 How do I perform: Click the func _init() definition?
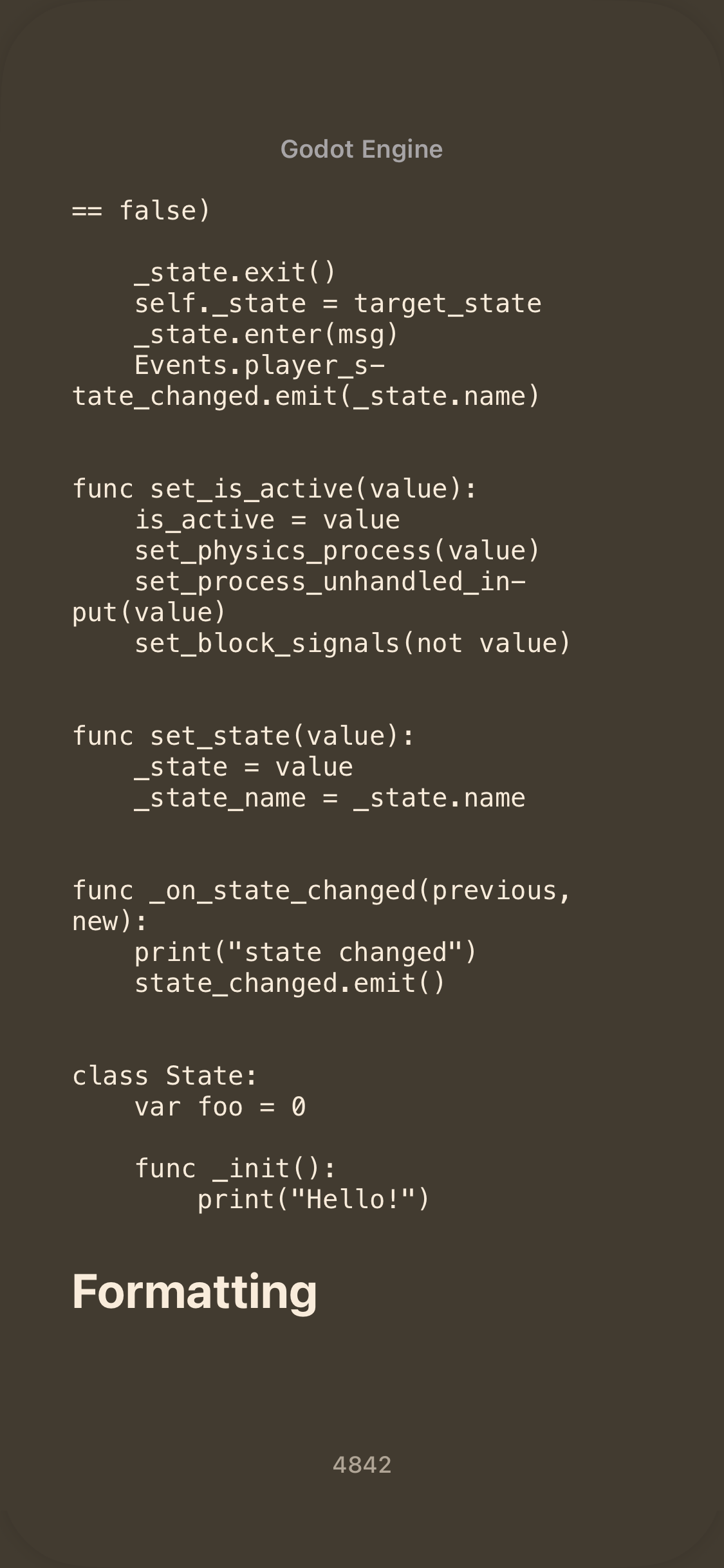click(x=235, y=1168)
